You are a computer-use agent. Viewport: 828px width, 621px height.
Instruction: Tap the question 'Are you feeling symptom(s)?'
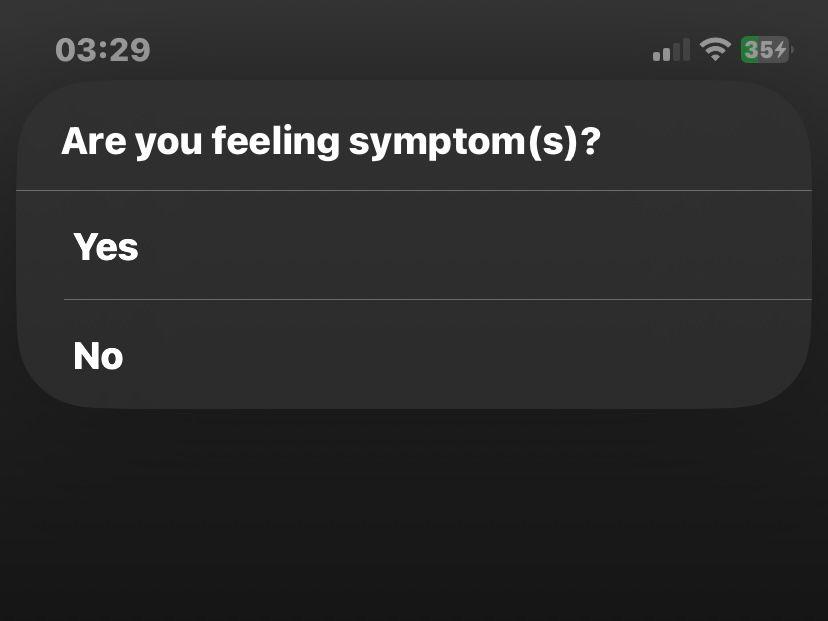331,141
